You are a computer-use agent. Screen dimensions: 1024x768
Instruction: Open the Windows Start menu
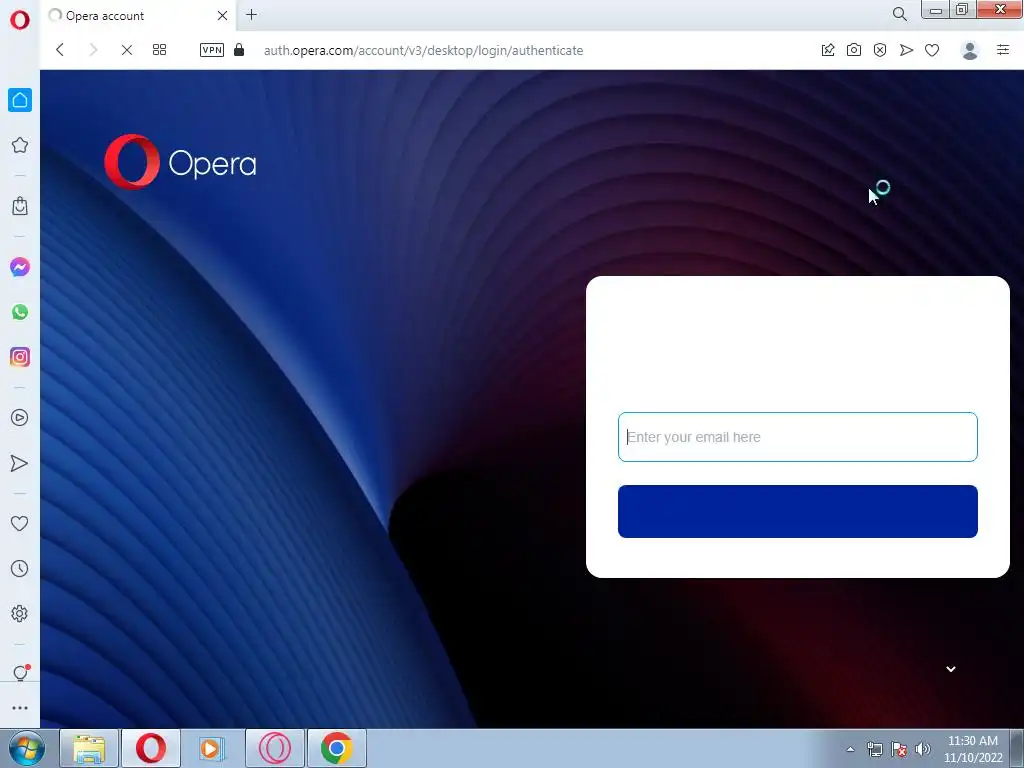tap(27, 748)
